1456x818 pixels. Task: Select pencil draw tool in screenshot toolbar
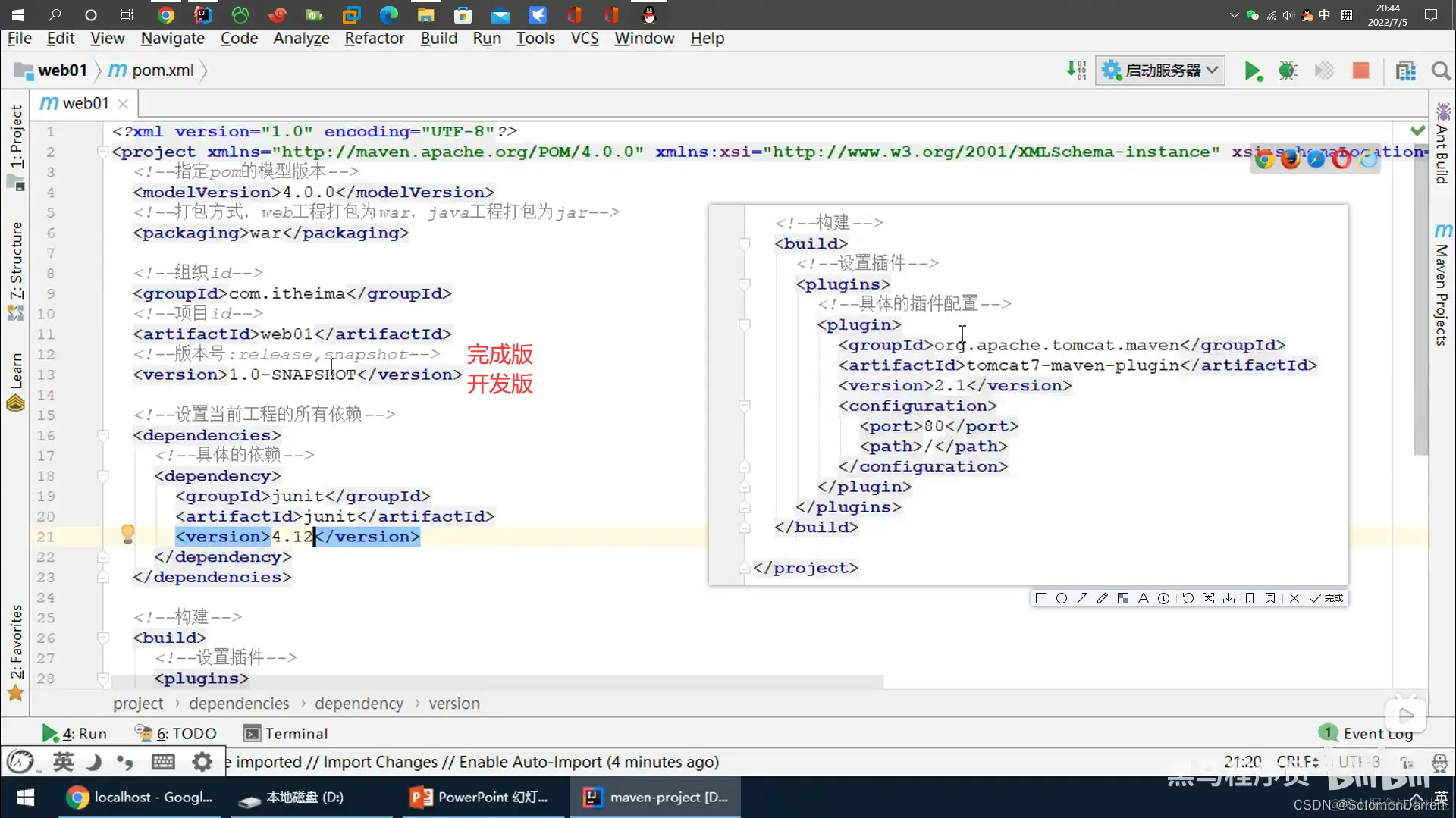(x=1103, y=598)
